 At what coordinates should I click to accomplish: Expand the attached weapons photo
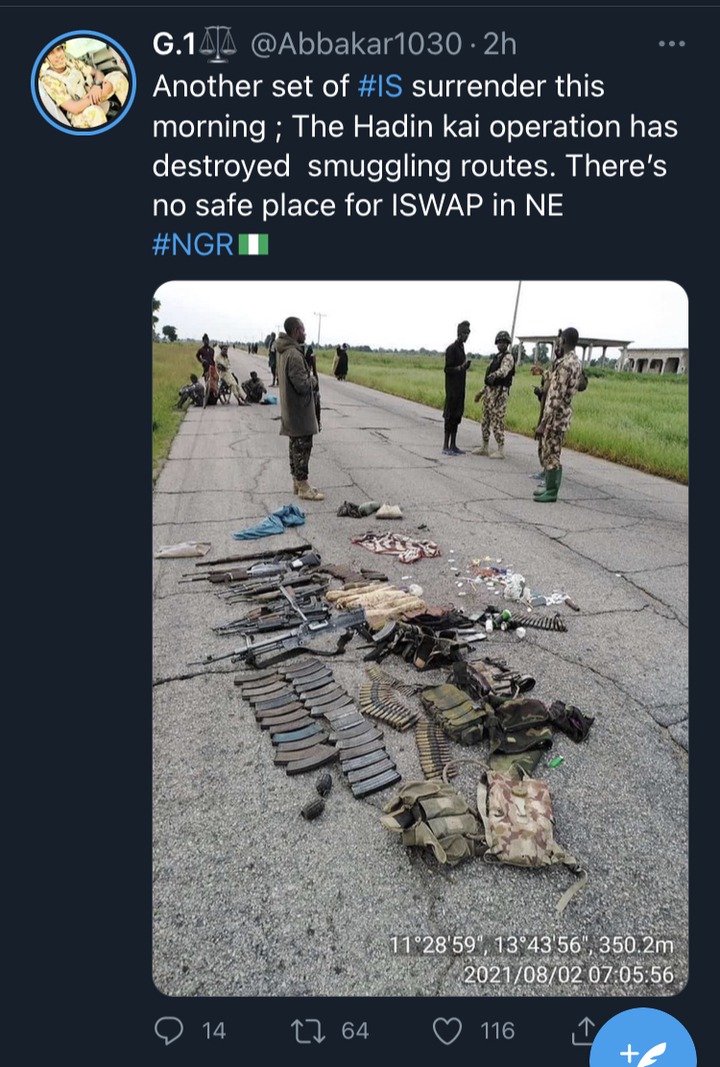(x=420, y=638)
